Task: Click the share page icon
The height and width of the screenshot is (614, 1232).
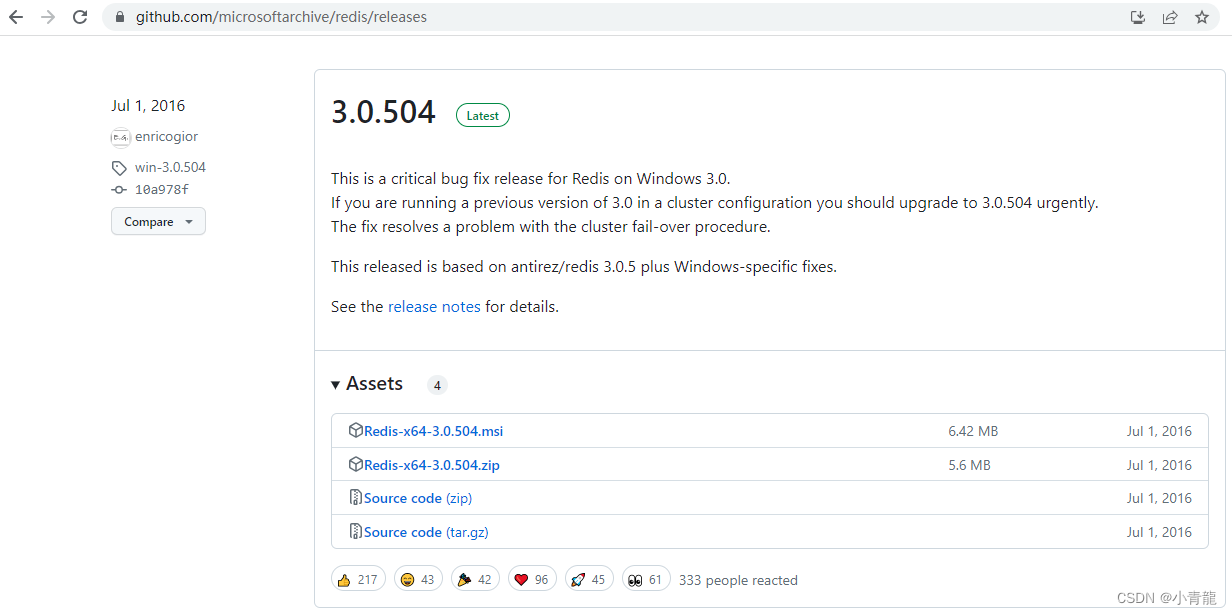Action: pyautogui.click(x=1170, y=17)
